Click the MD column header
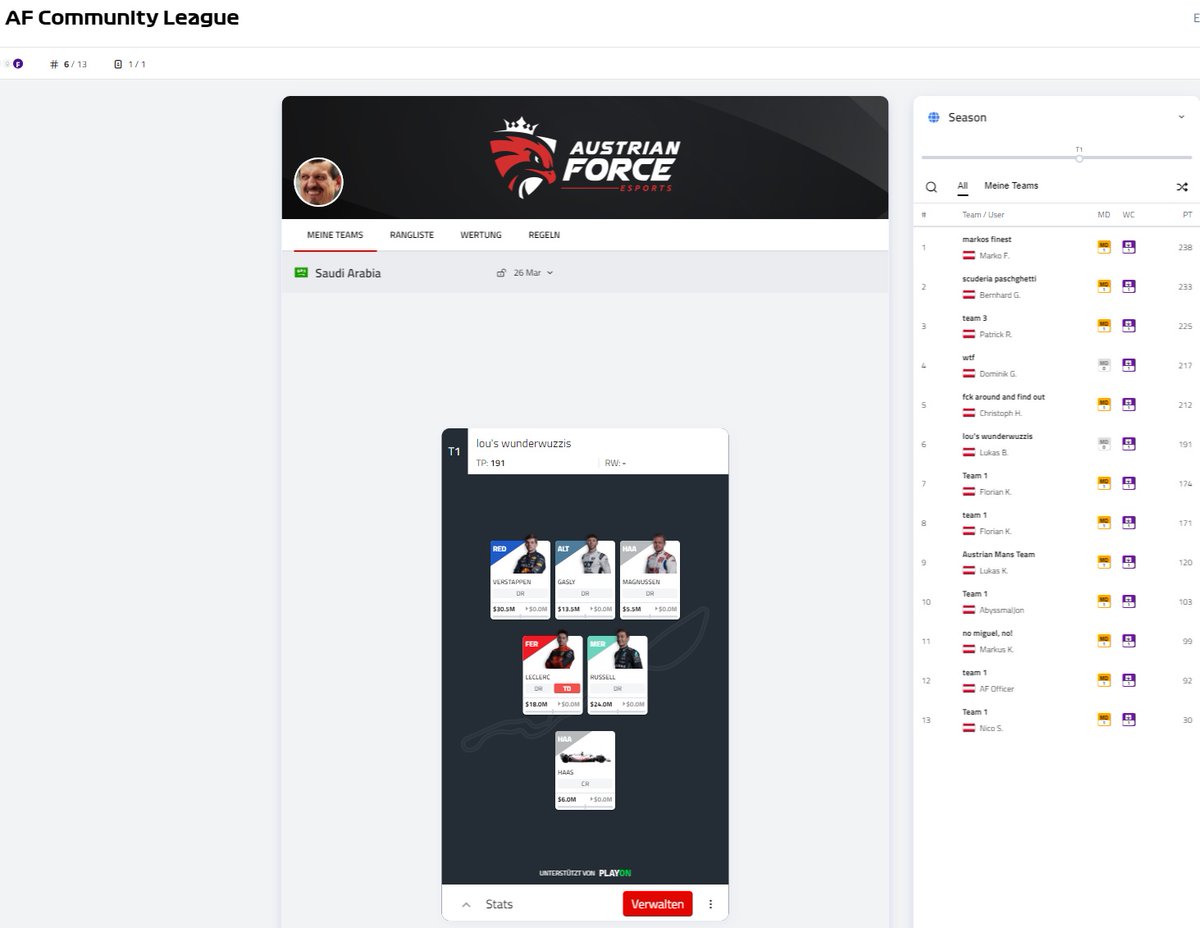The height and width of the screenshot is (928, 1200). 1104,215
